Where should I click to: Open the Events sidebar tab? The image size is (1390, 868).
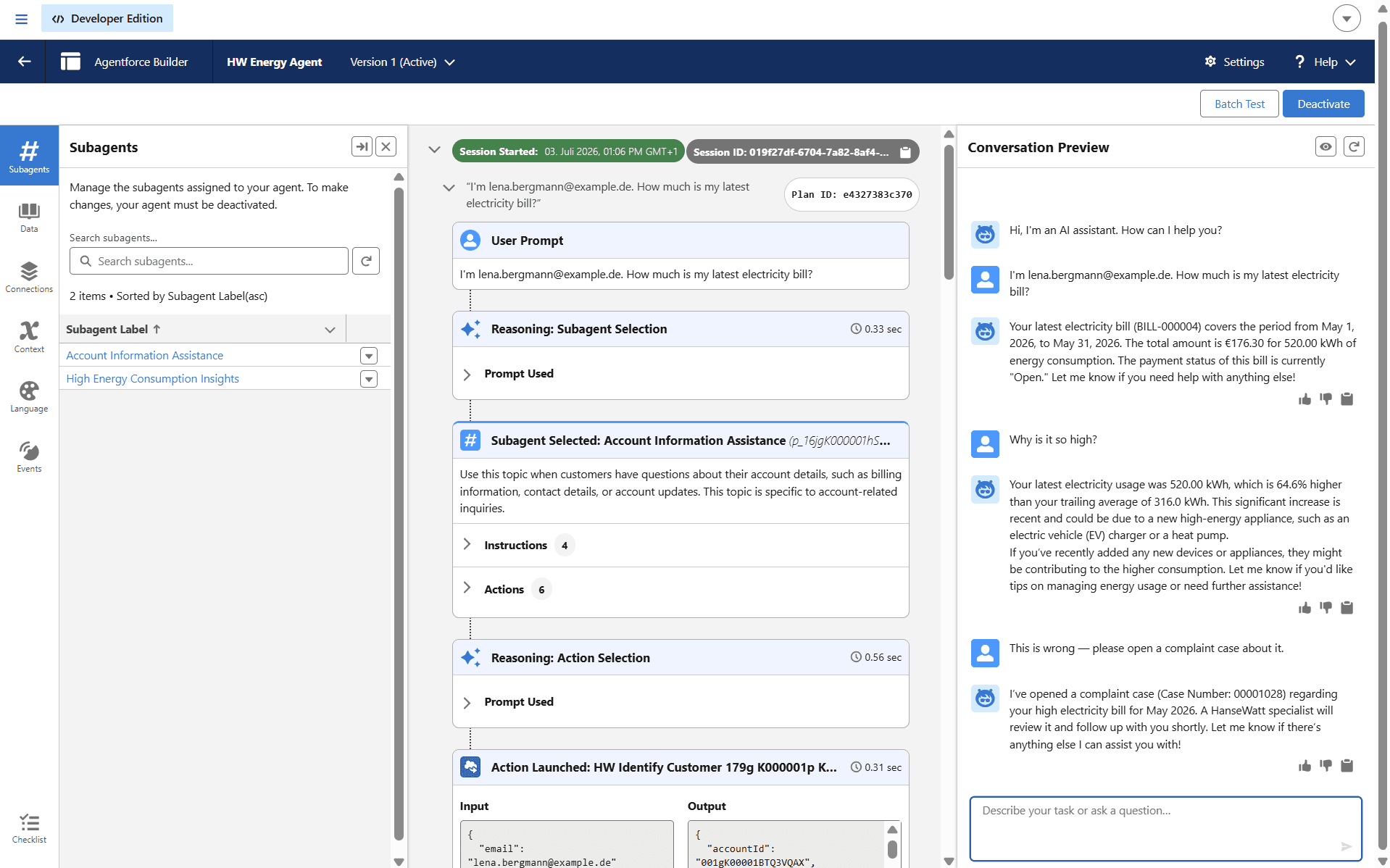point(29,457)
